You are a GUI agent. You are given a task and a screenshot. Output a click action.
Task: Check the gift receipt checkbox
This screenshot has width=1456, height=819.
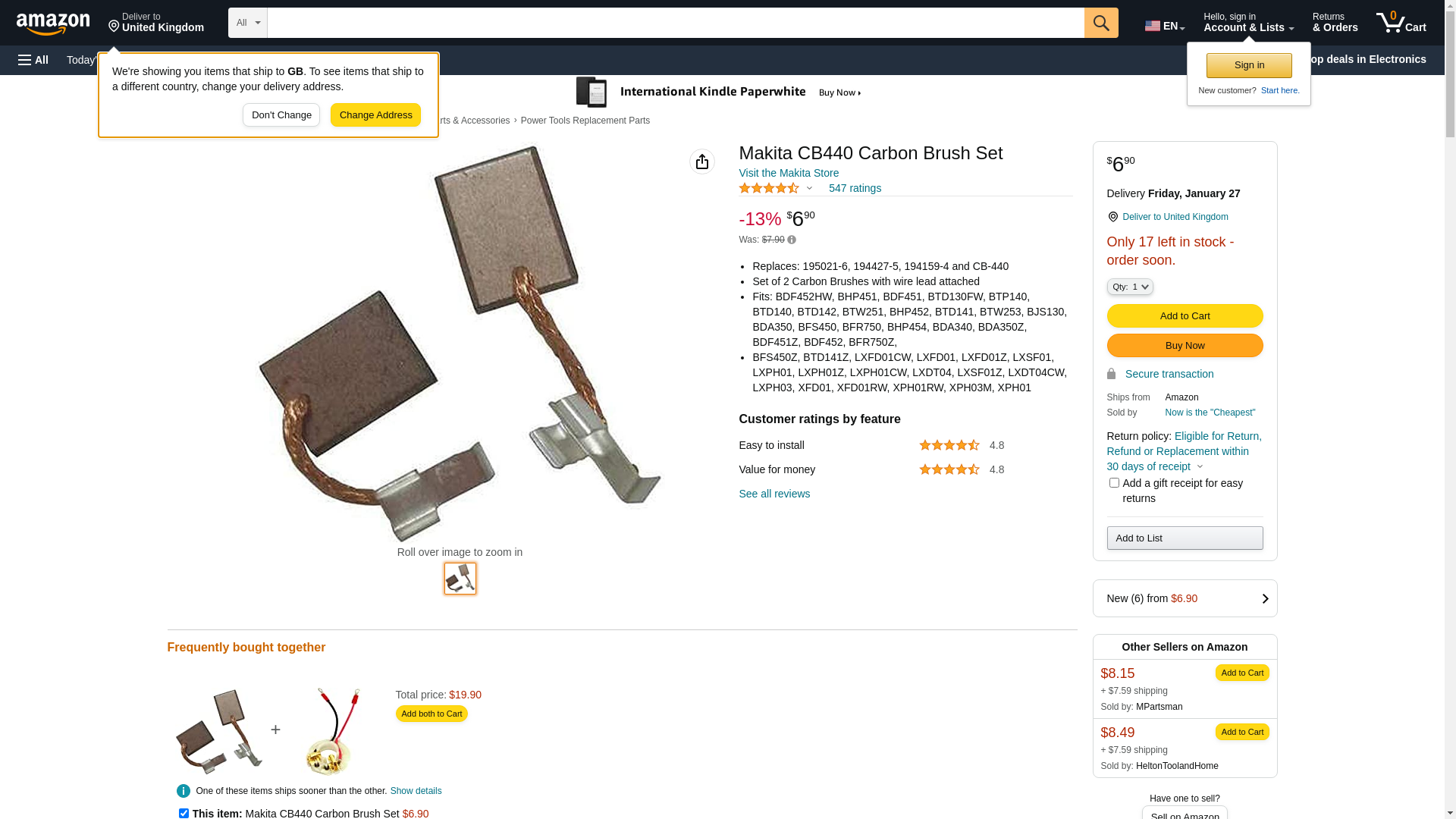(x=1114, y=483)
